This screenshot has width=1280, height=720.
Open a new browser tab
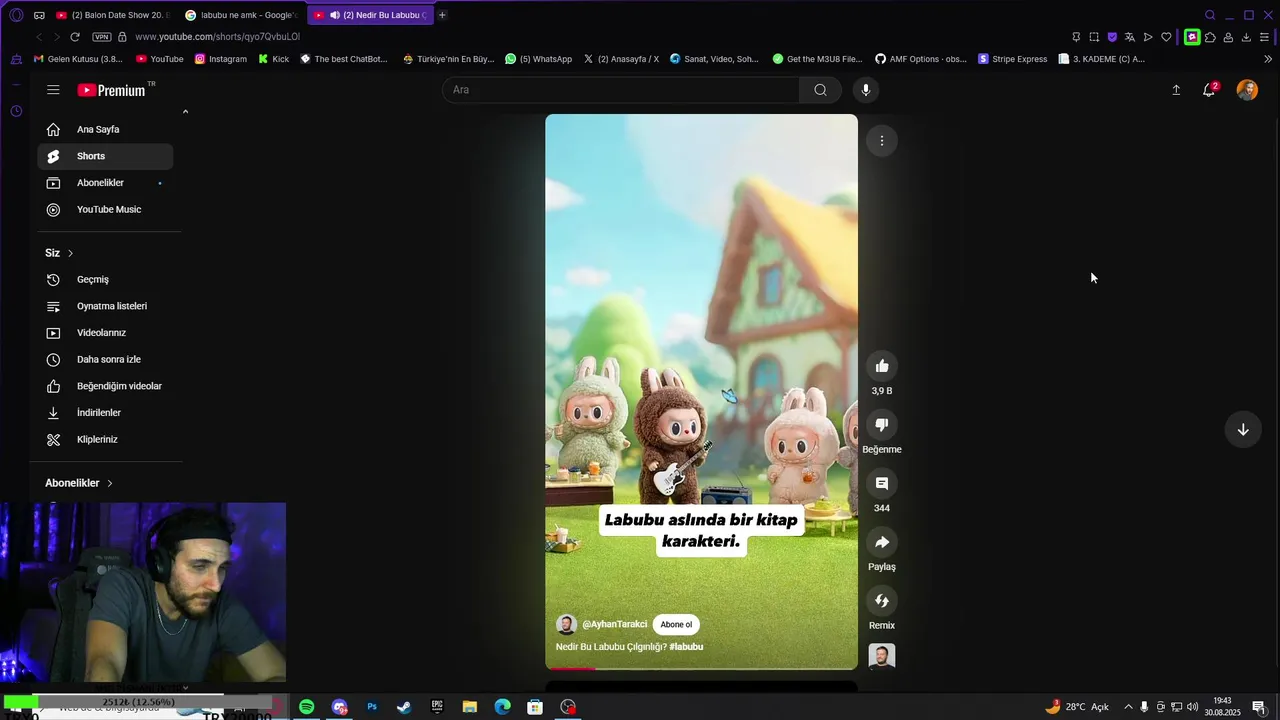pyautogui.click(x=442, y=15)
